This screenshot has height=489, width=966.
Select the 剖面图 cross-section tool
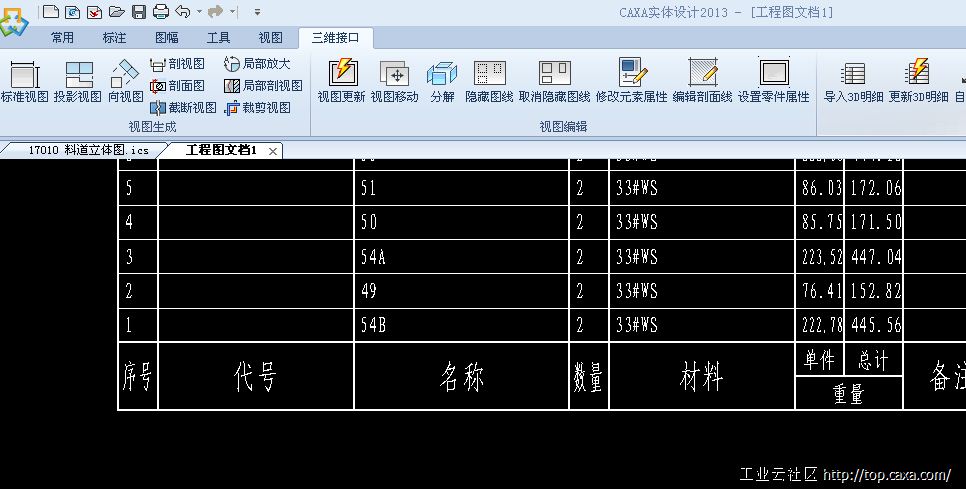click(177, 86)
